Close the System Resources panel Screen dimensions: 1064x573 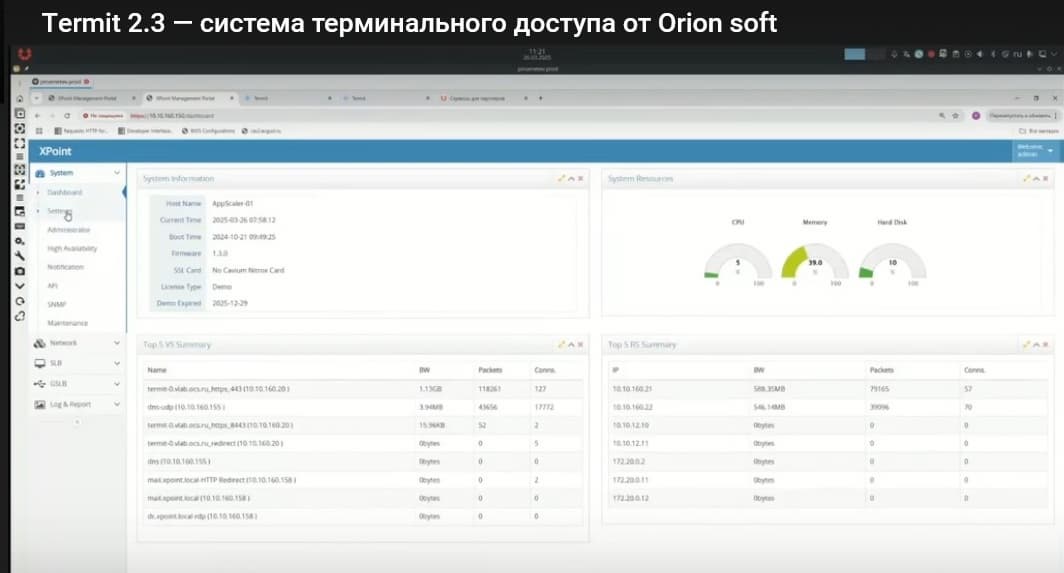tap(1045, 179)
